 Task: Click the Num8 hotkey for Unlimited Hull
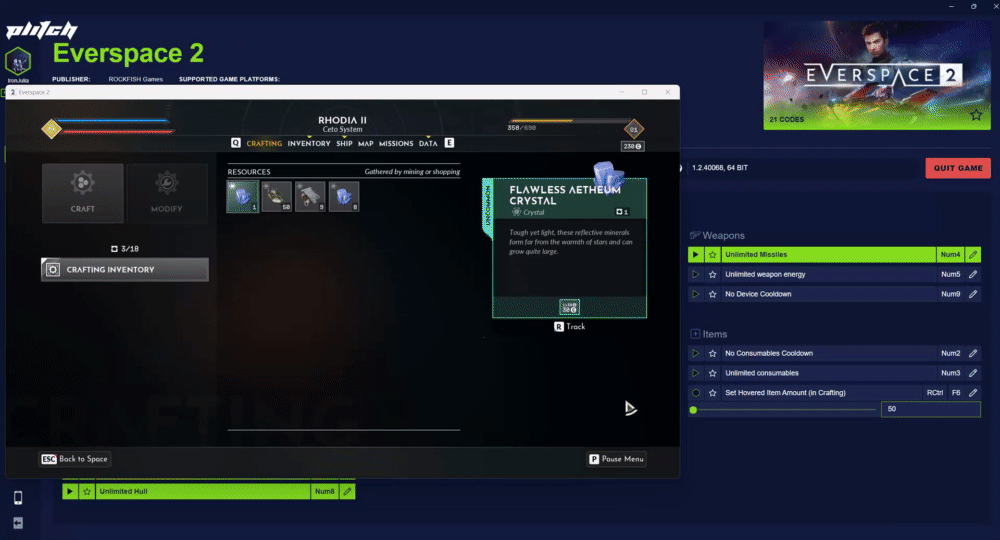pos(325,492)
